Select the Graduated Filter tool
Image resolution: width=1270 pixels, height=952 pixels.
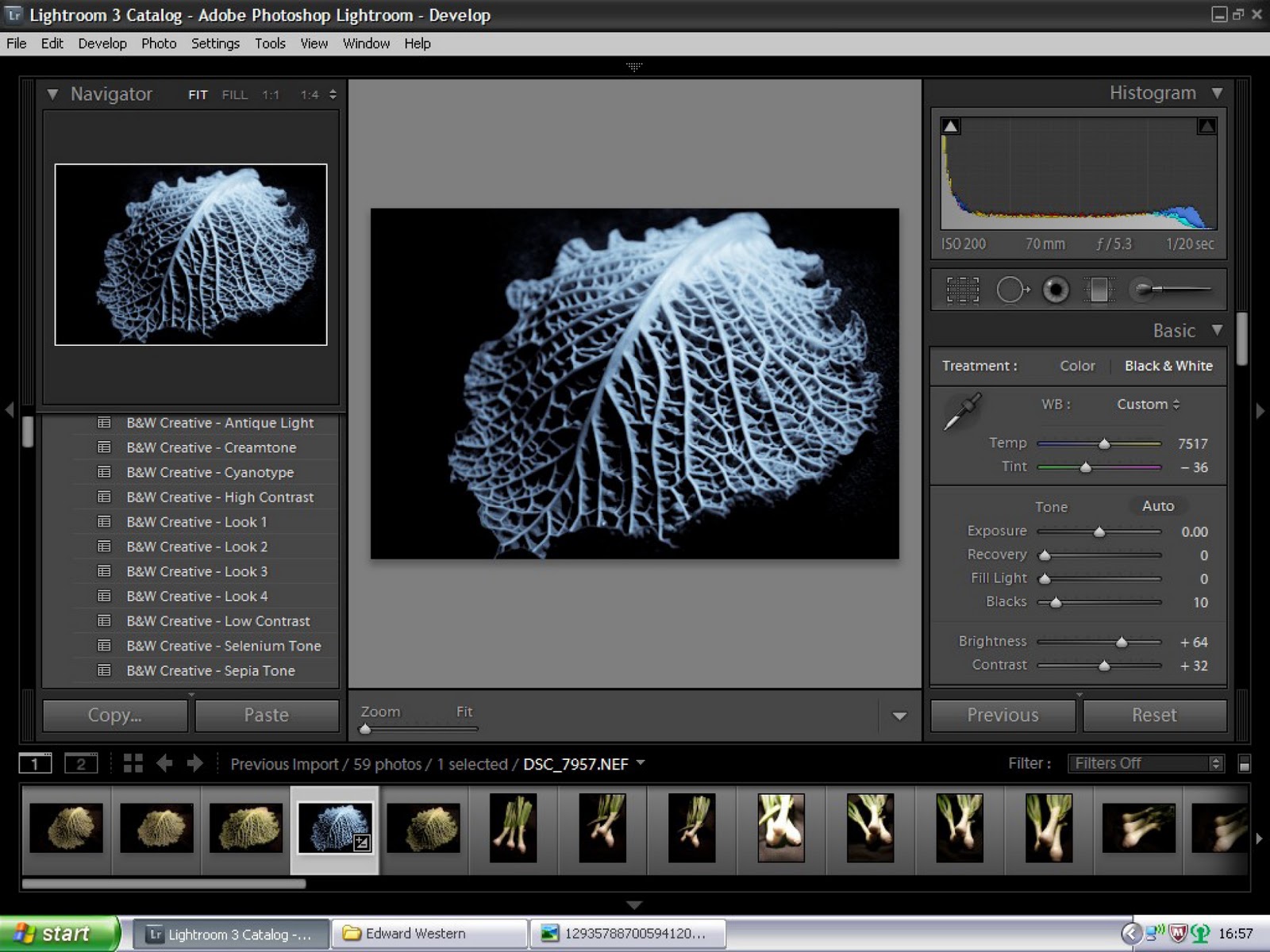pos(1099,290)
